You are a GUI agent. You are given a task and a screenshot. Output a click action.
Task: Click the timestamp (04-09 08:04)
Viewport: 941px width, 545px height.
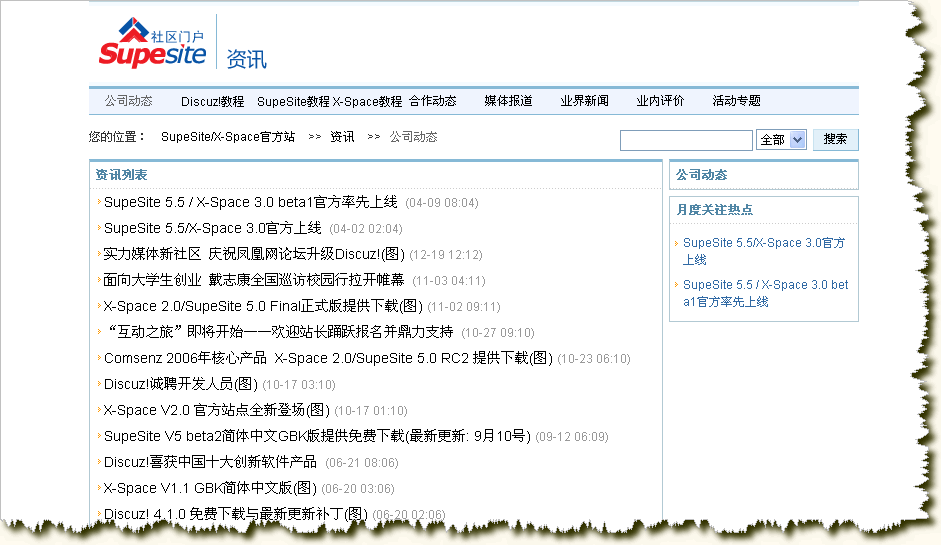click(442, 203)
